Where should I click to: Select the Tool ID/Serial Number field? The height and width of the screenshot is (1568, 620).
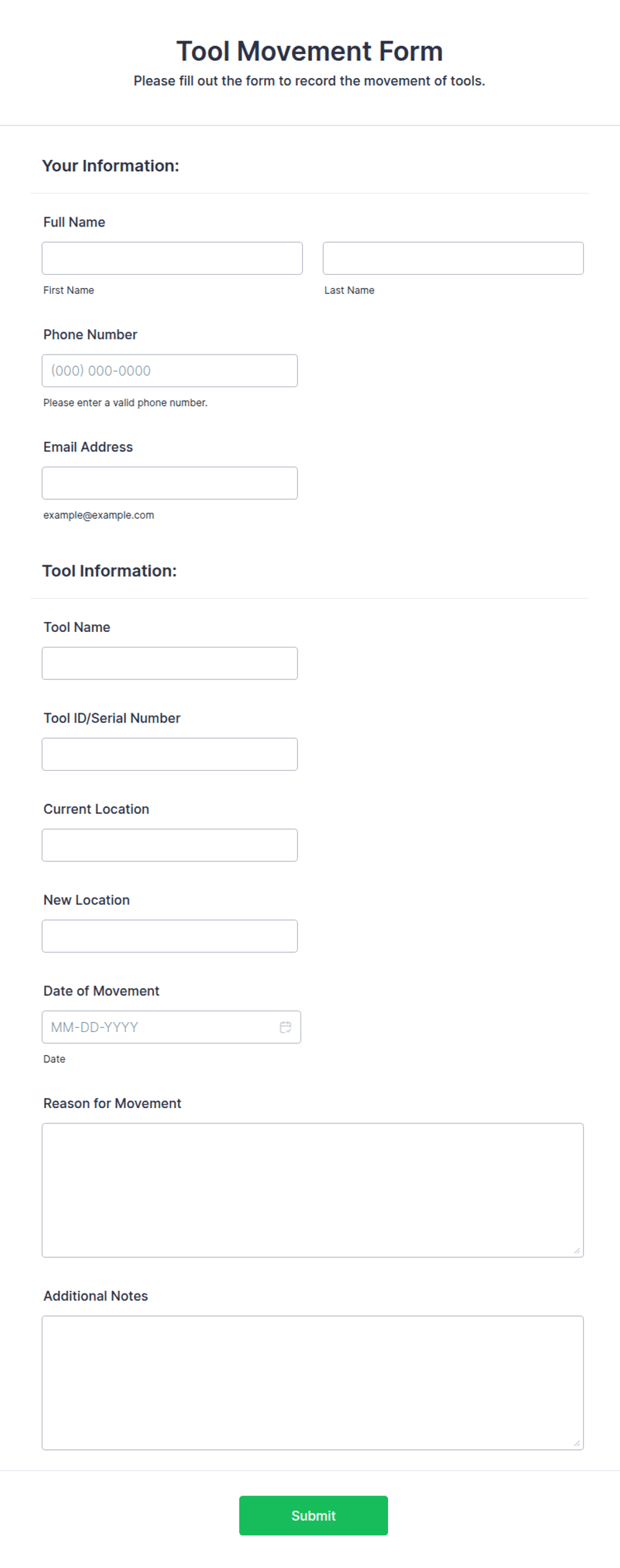[x=170, y=754]
